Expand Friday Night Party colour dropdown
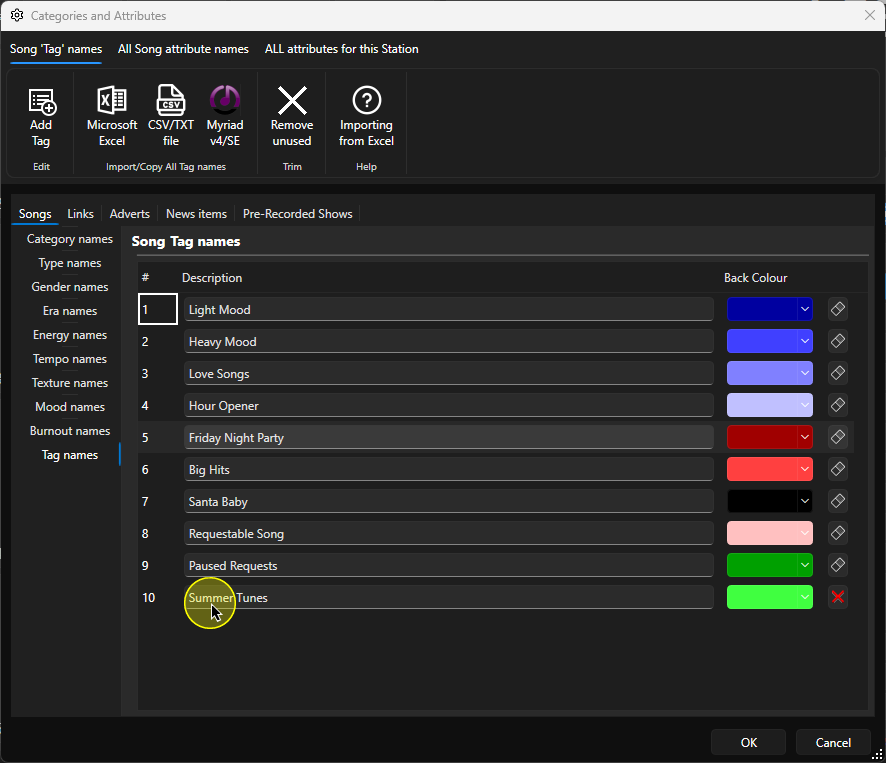This screenshot has width=886, height=763. coord(805,437)
